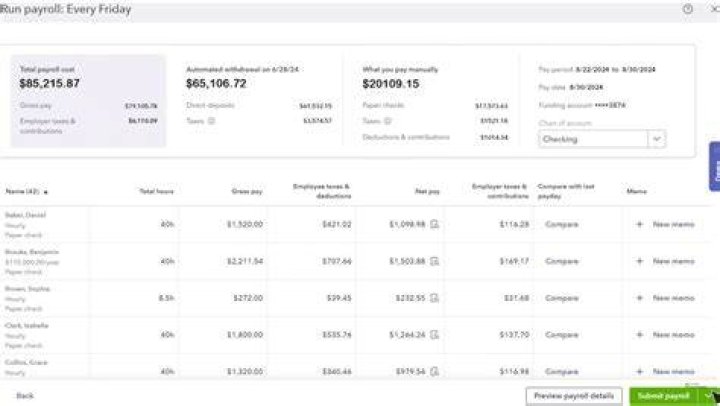Image resolution: width=720 pixels, height=406 pixels.
Task: Select employee name Clark, Isabella
Action: point(27,325)
